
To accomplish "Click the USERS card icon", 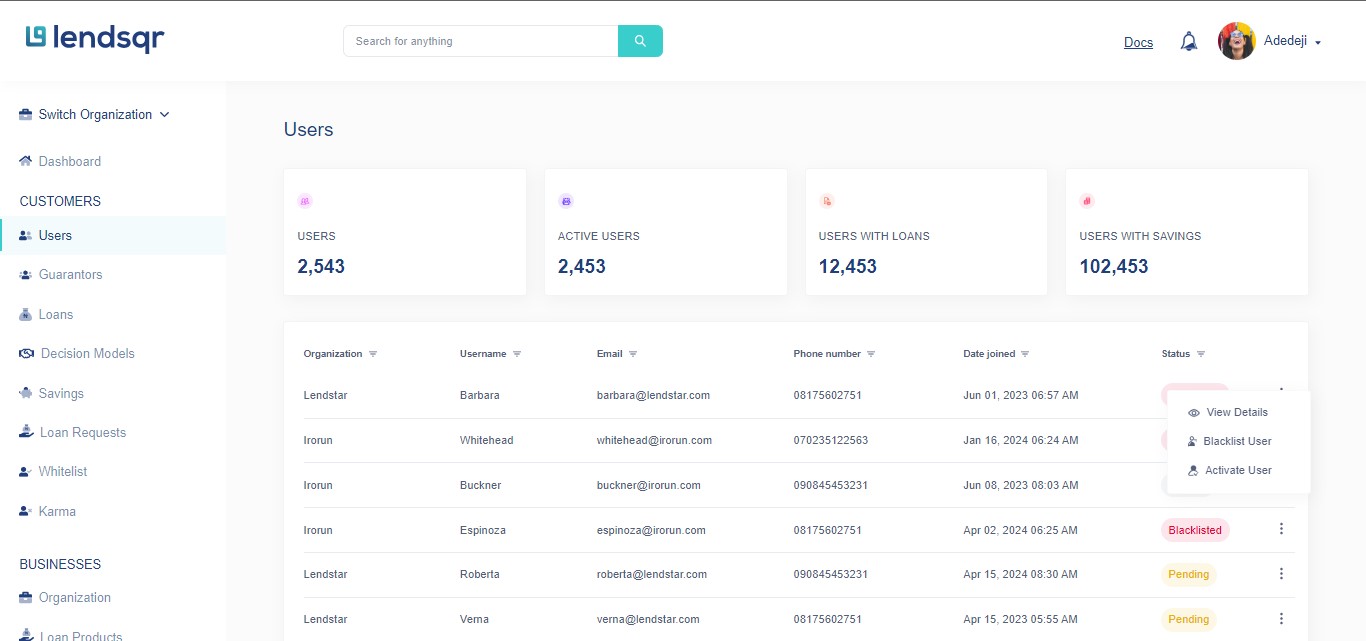I will tap(305, 201).
